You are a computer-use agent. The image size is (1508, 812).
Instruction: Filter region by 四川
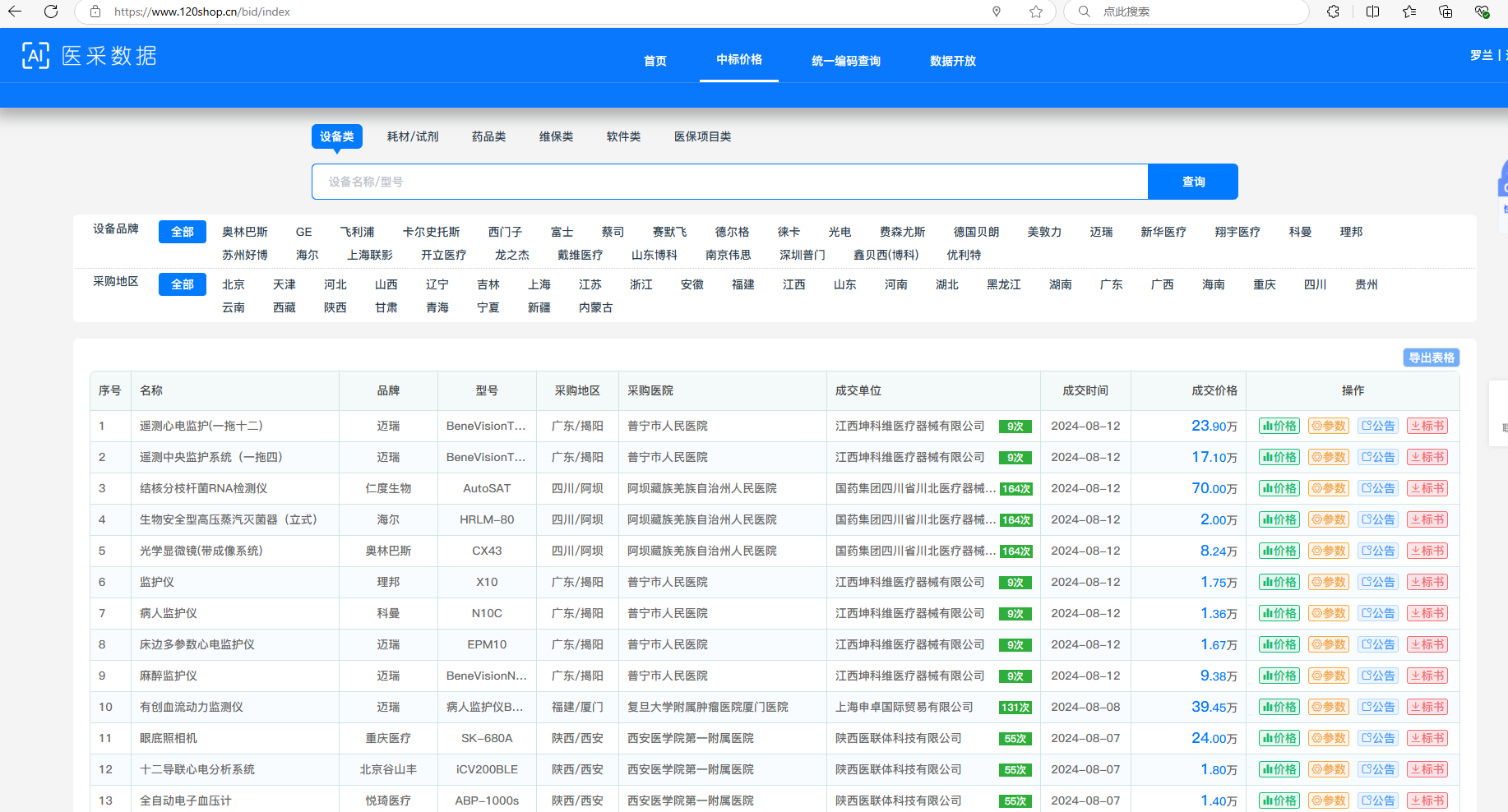click(x=1316, y=284)
